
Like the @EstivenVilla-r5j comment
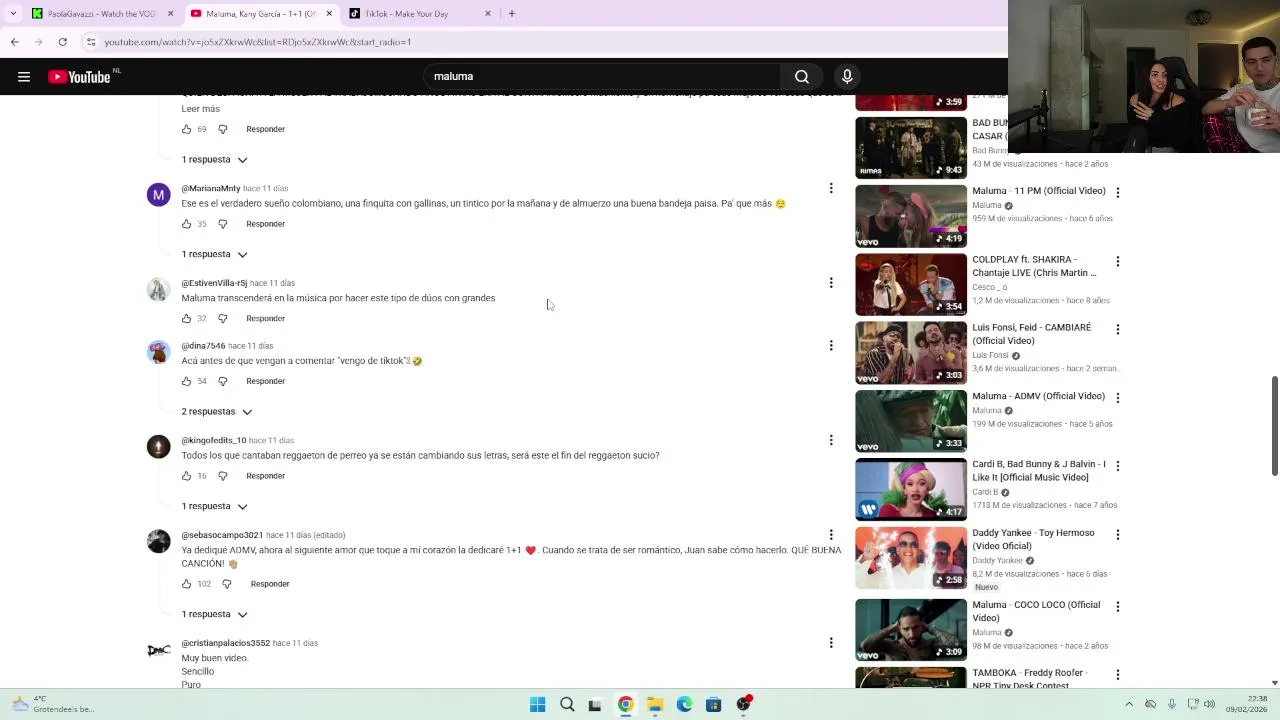pos(186,318)
